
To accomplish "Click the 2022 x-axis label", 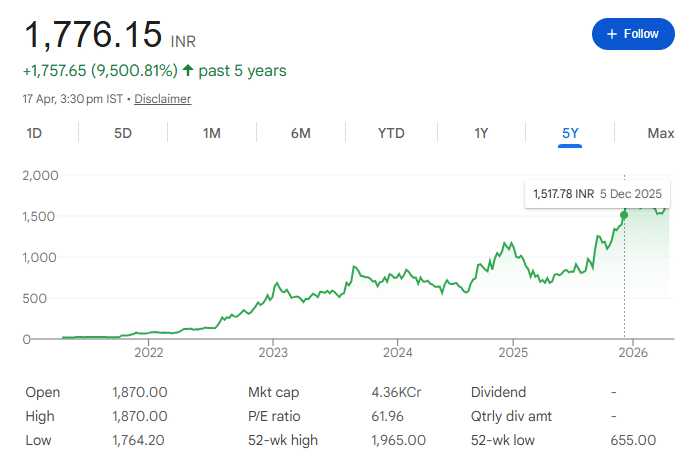I will tap(149, 353).
